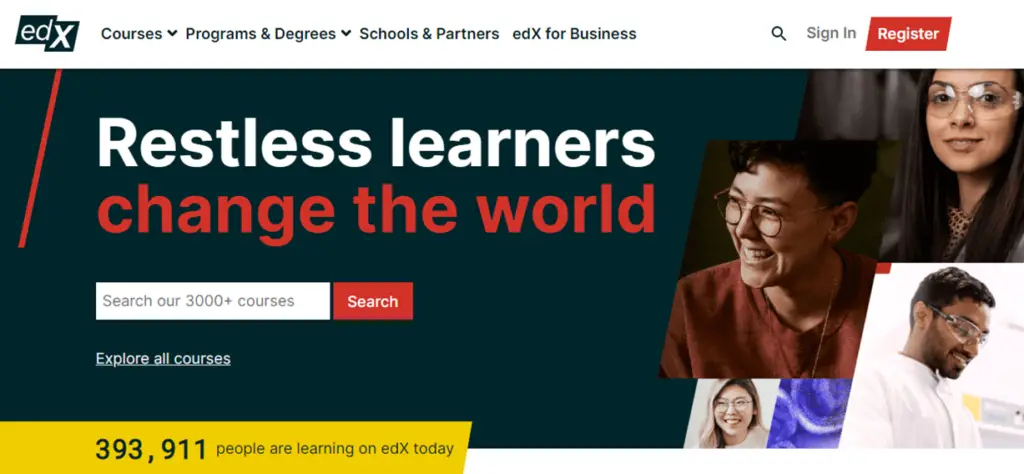1024x474 pixels.
Task: Focus the 'Search our 3000+ courses' field
Action: coord(213,301)
